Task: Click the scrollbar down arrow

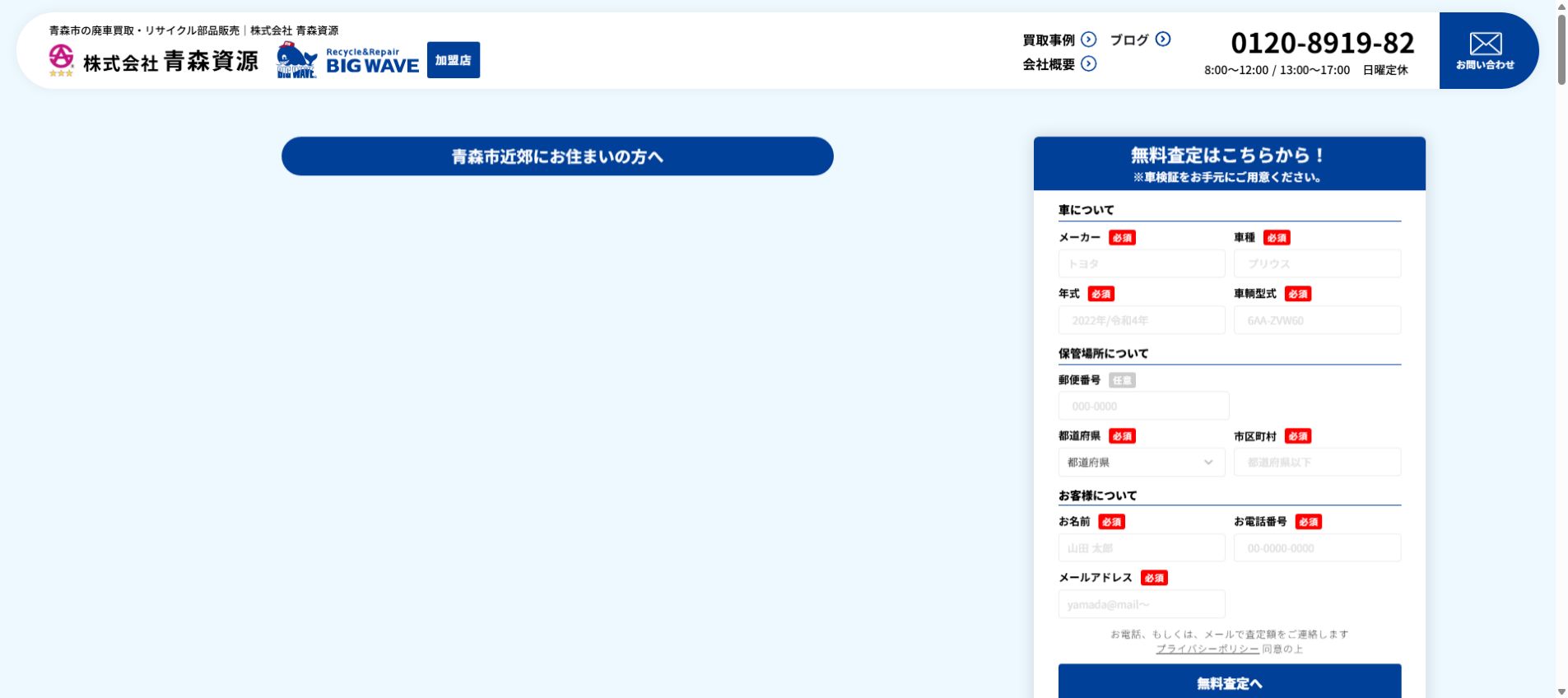Action: coord(1561,691)
